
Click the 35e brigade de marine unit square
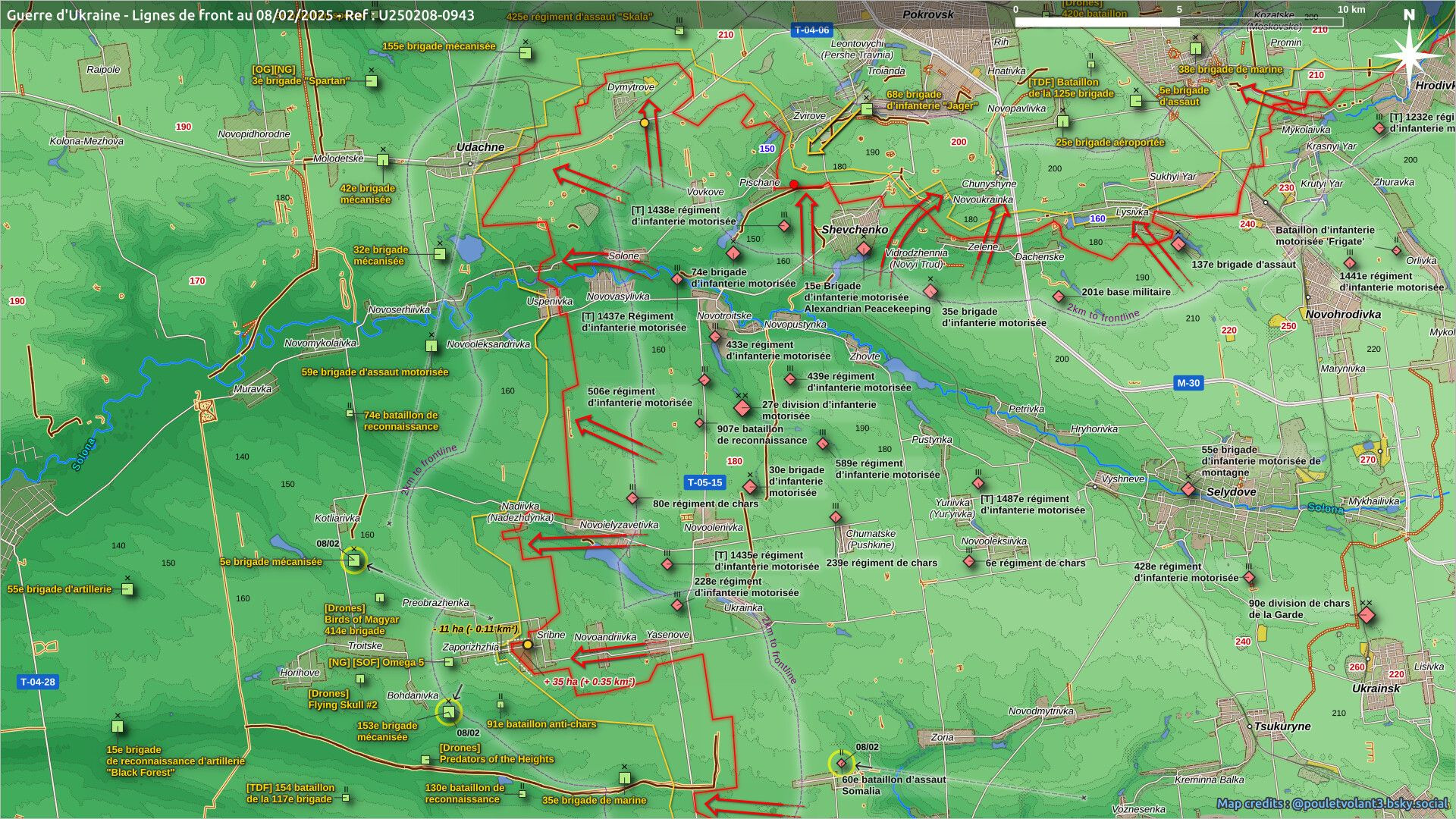(624, 778)
